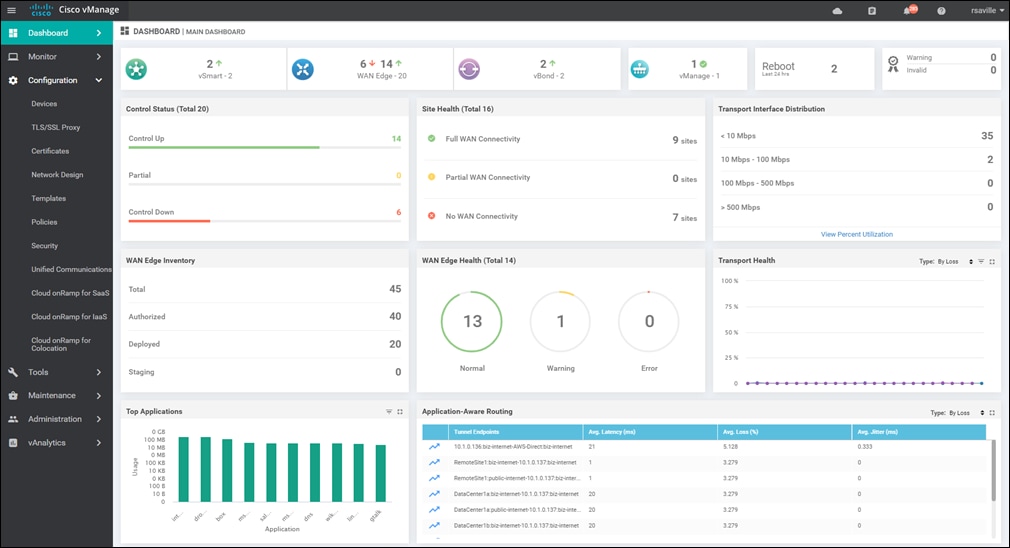This screenshot has height=548, width=1010.
Task: Click the vBond orchestrator icon
Action: coord(469,69)
